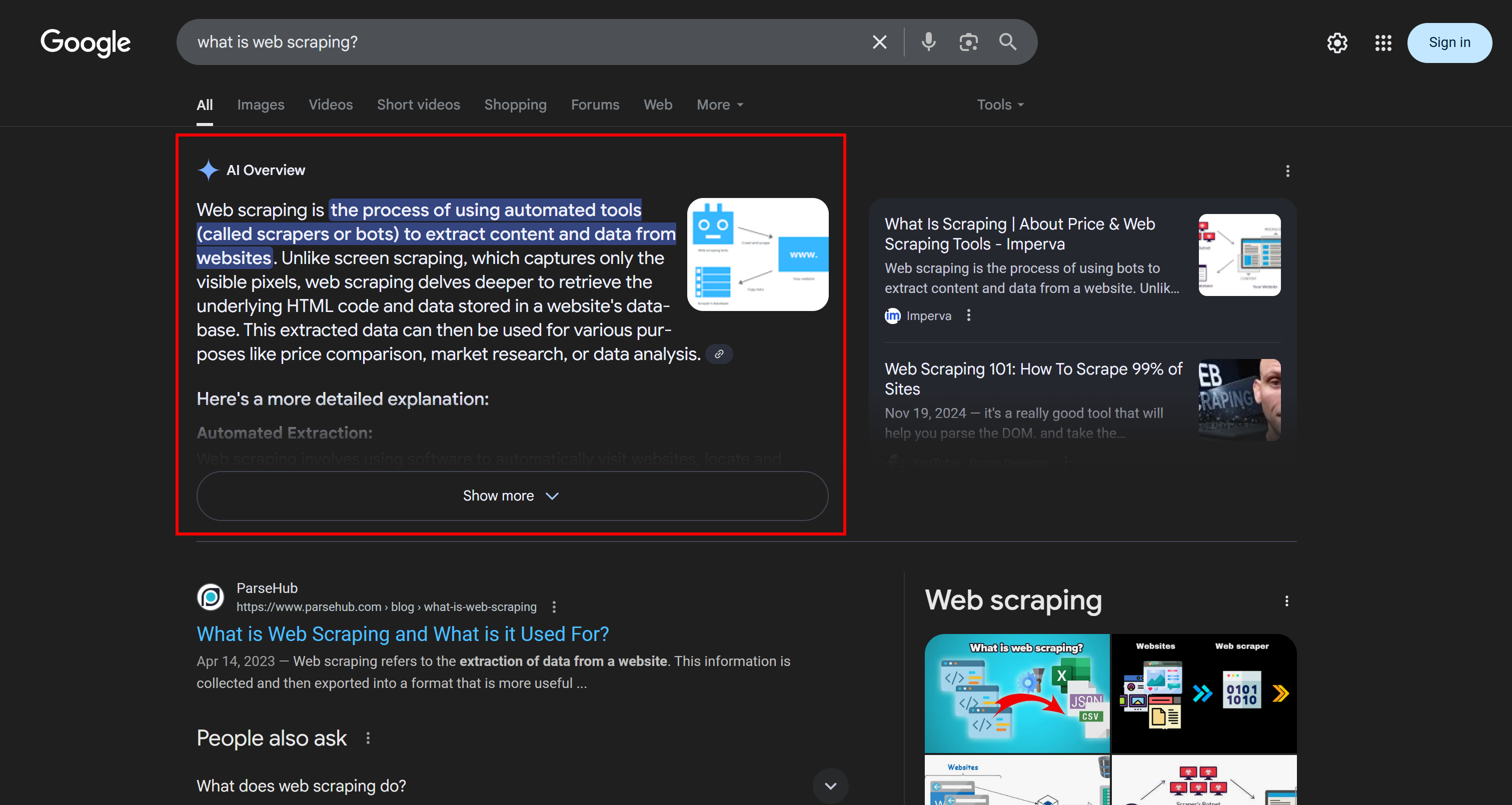
Task: Open Imperva What Is Scraping article
Action: [x=1019, y=234]
